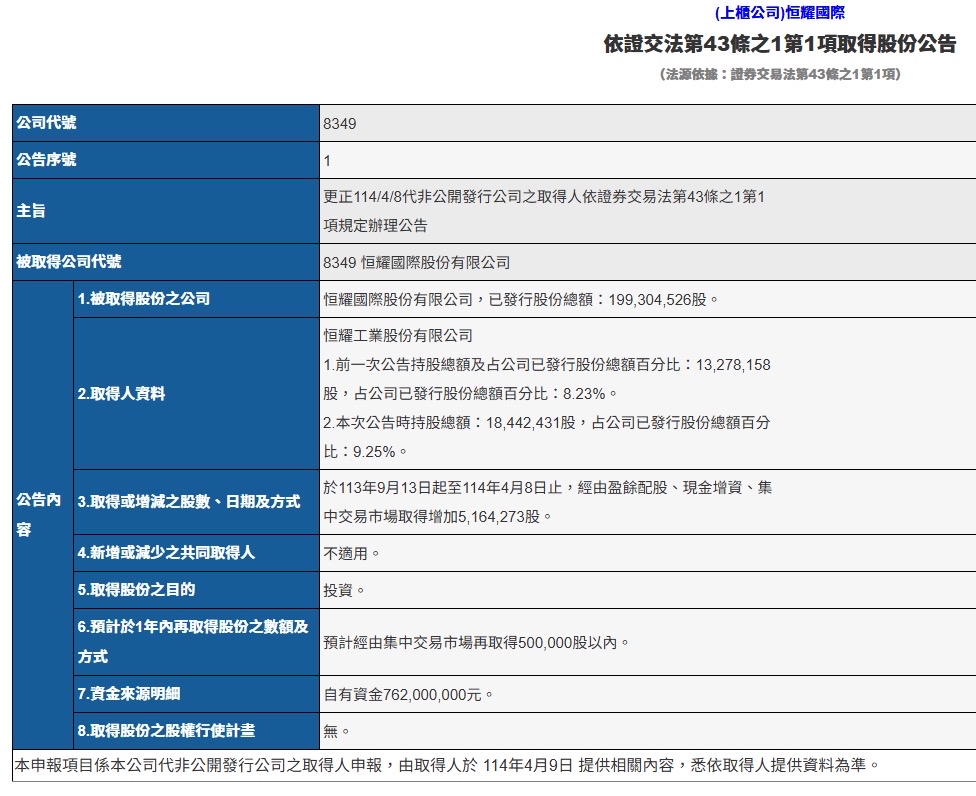
Task: Click label 1.被取得股份之公司
Action: (196, 299)
